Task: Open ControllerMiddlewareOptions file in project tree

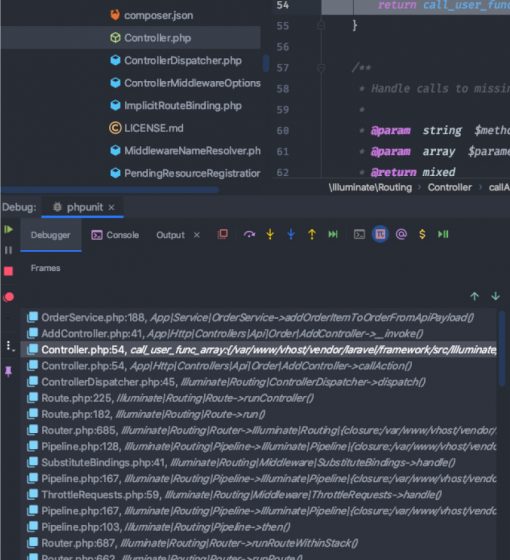Action: coord(185,83)
